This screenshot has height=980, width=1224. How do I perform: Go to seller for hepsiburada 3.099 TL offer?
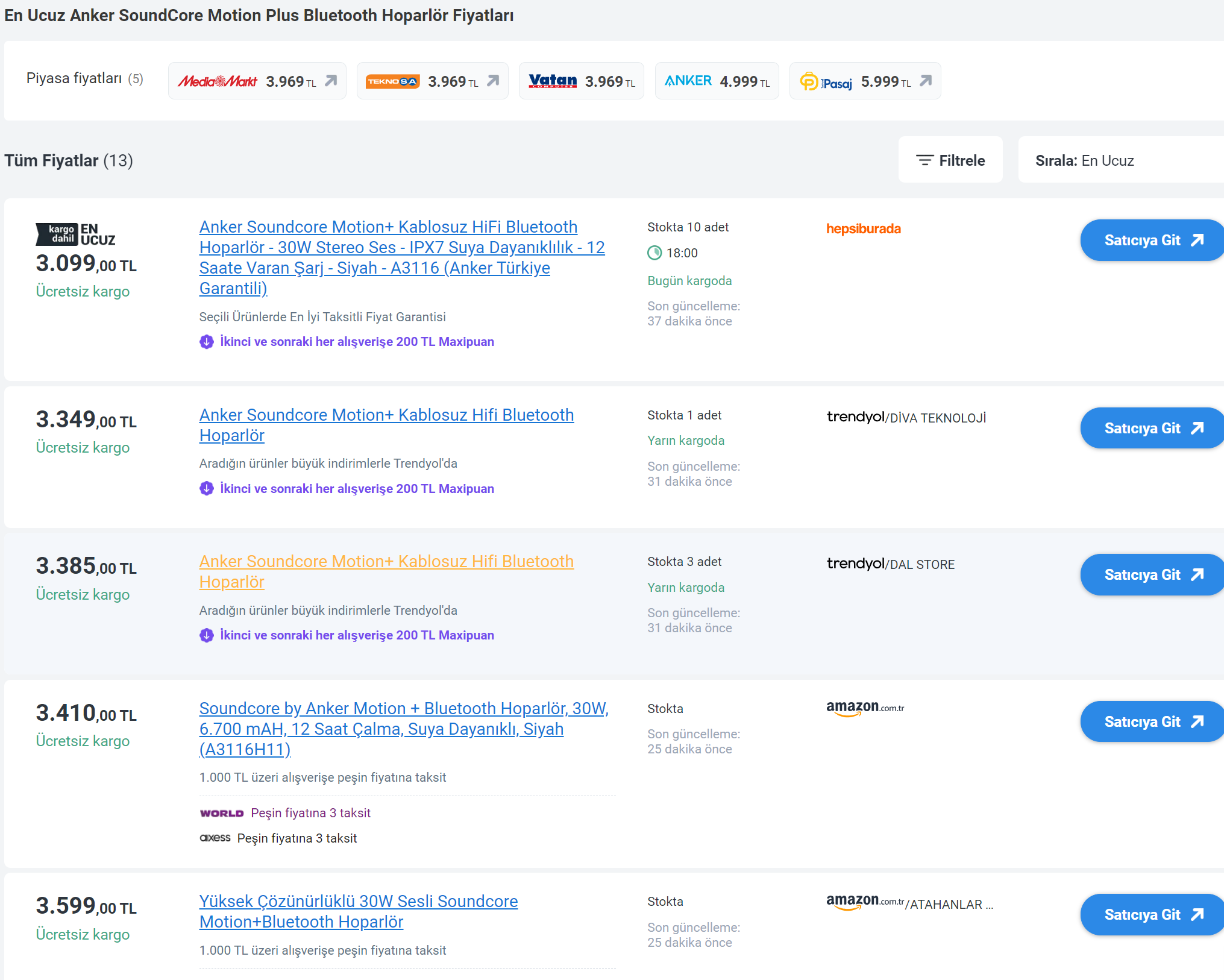pyautogui.click(x=1152, y=240)
